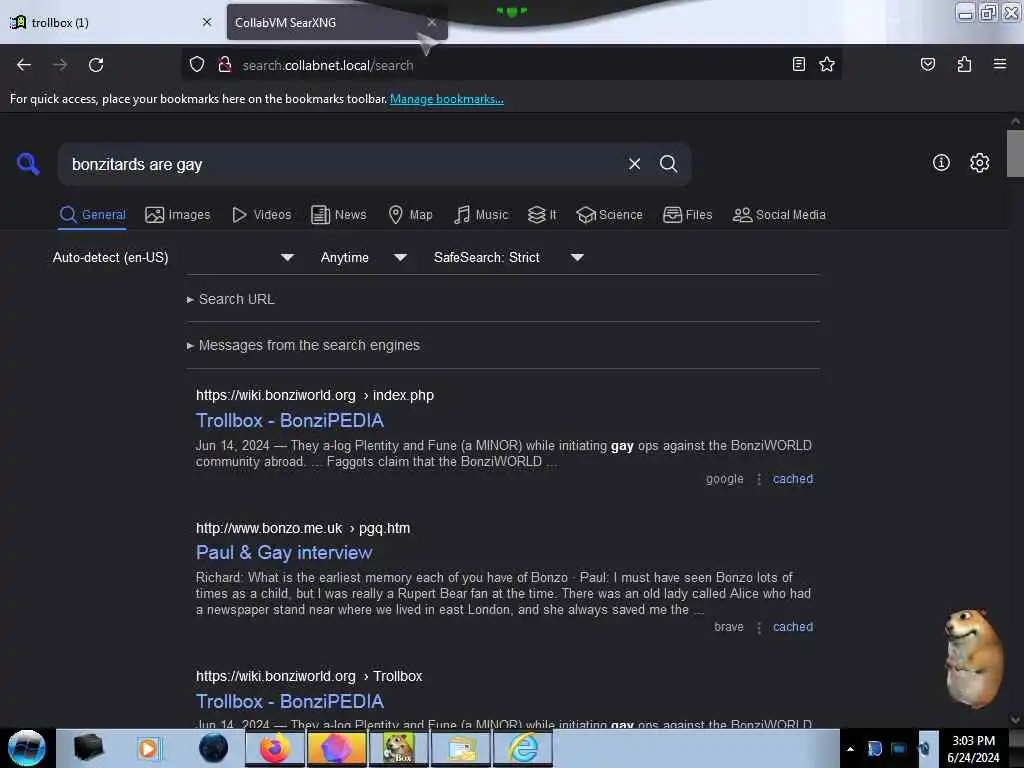
Task: Open the black box app on taskbar
Action: click(88, 748)
